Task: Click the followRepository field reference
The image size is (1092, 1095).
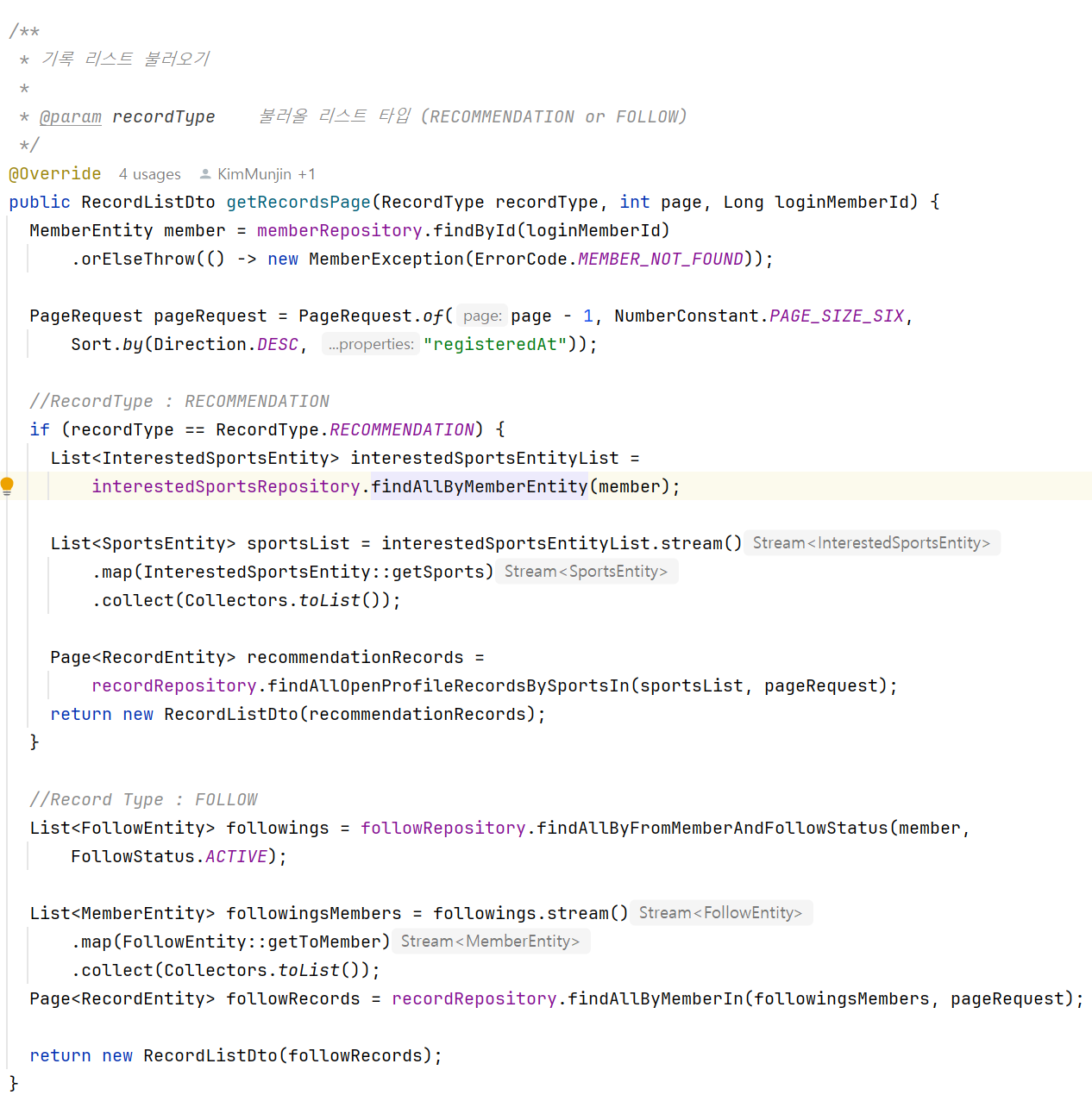Action: click(x=443, y=828)
